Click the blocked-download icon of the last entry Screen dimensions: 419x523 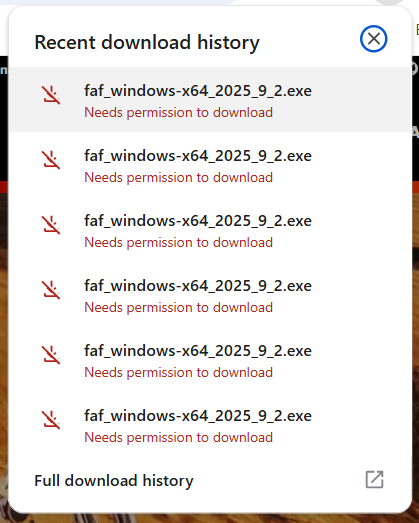tap(51, 420)
